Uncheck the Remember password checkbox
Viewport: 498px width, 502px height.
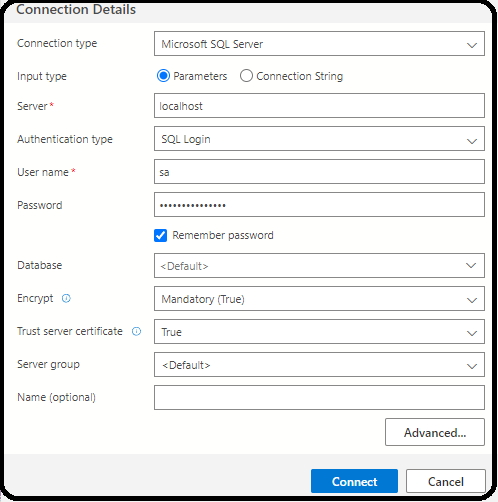click(x=160, y=235)
